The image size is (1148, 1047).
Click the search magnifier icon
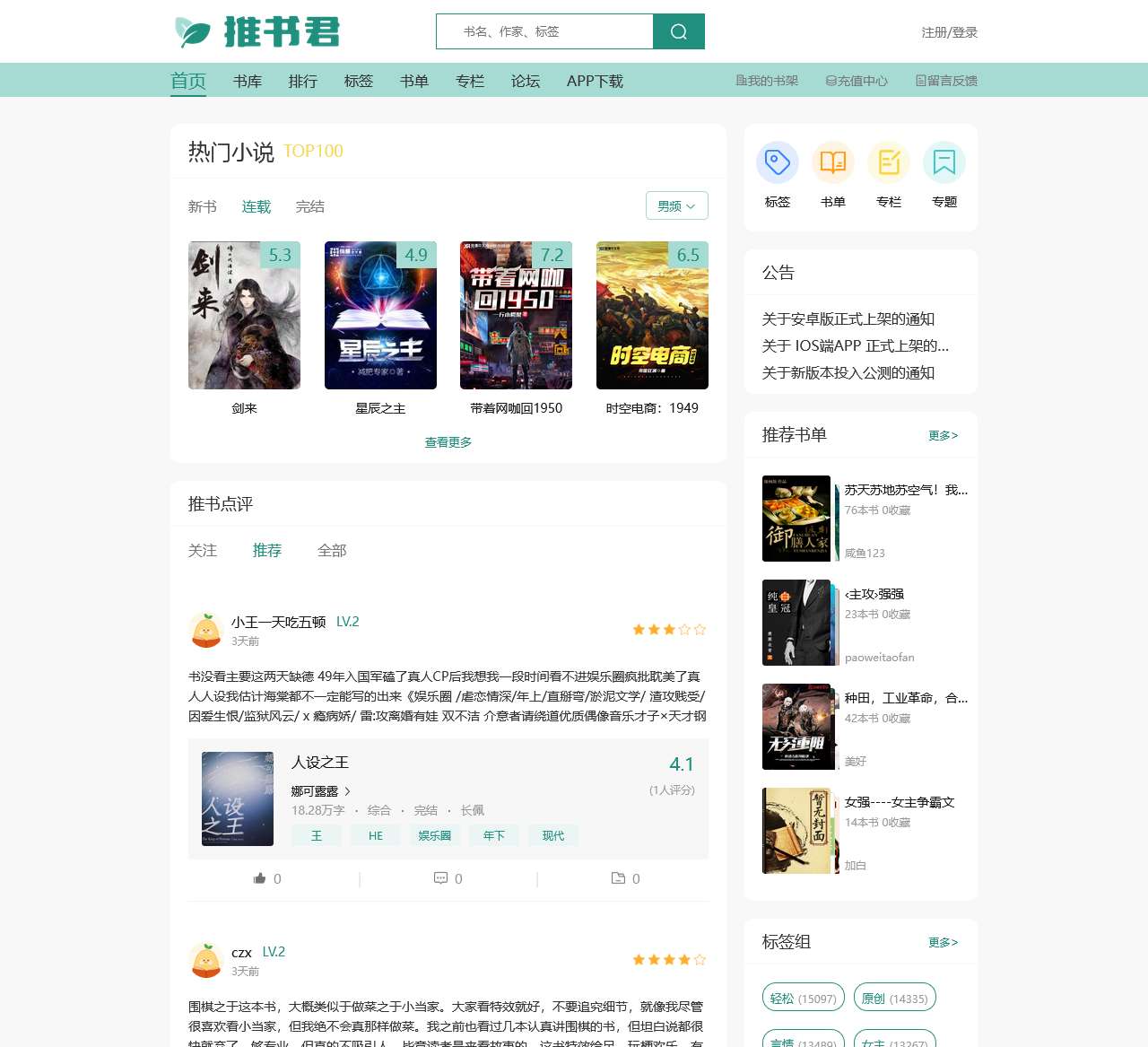point(679,31)
